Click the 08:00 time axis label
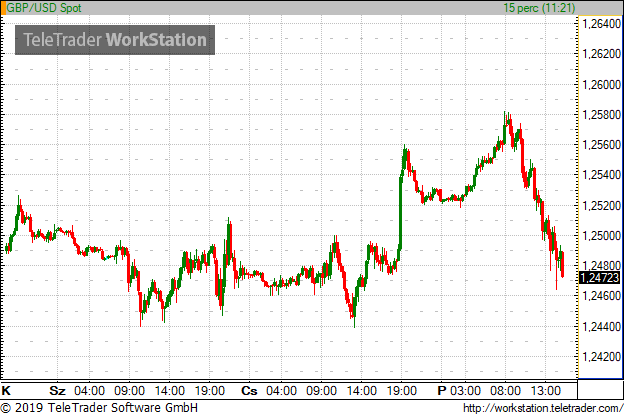 point(505,391)
